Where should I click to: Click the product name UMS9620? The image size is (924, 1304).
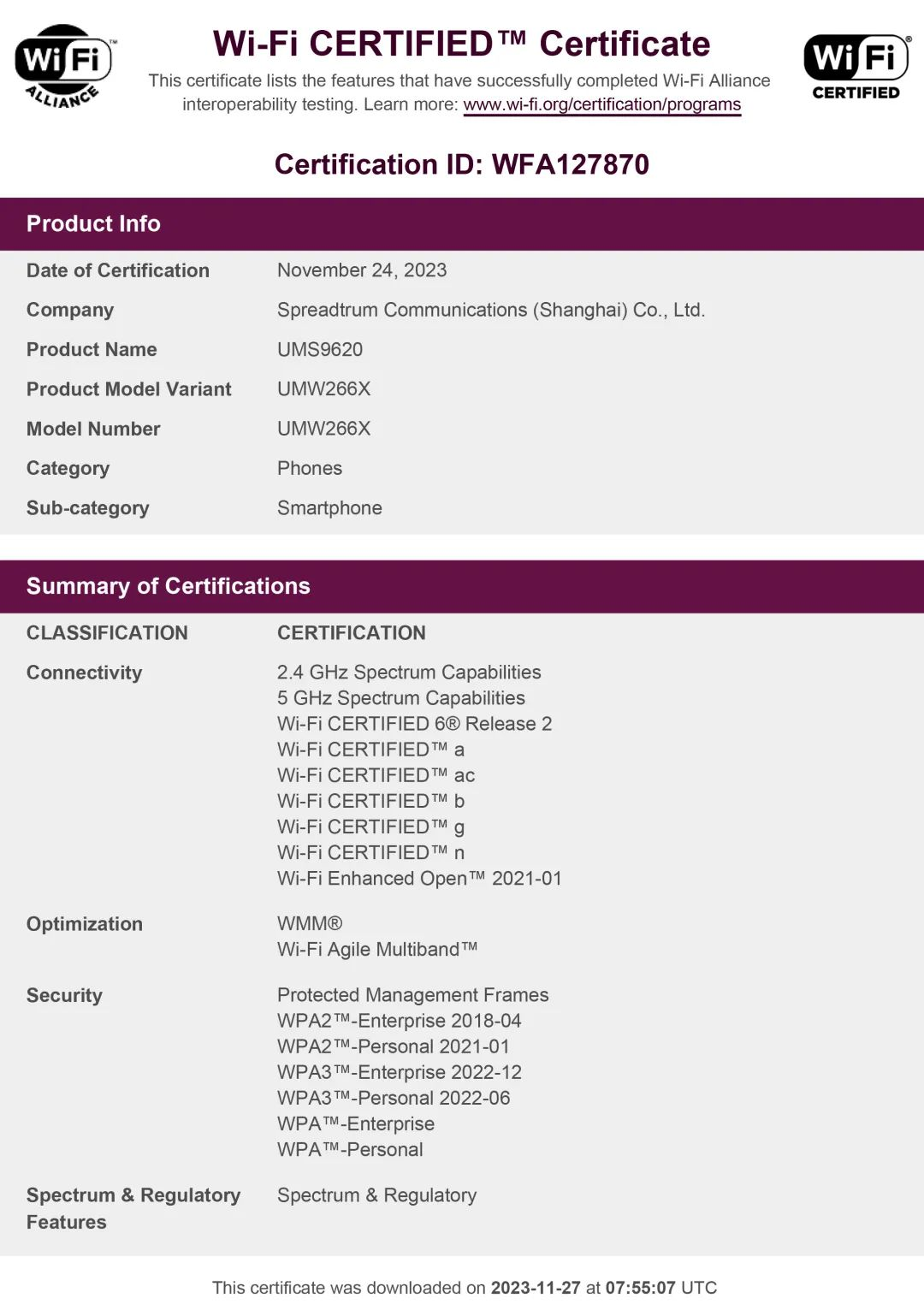coord(320,350)
